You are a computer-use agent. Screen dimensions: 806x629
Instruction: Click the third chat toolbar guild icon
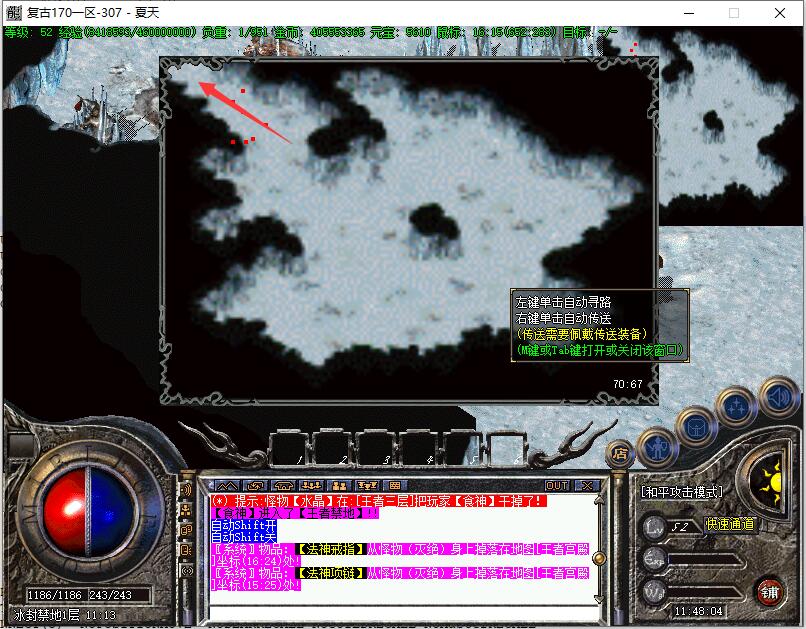point(283,485)
